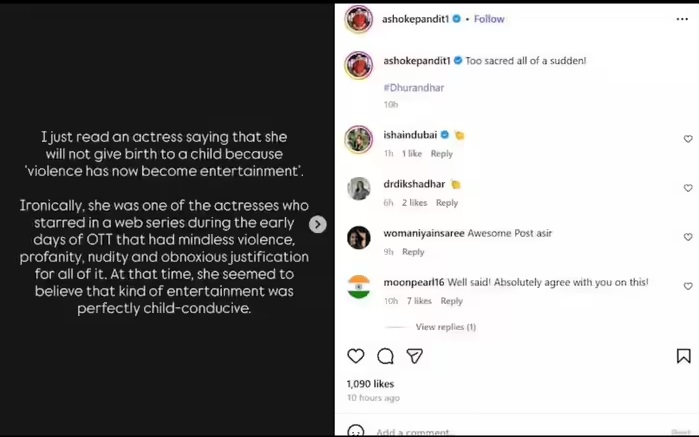Open comments with speech bubble icon
The width and height of the screenshot is (699, 437).
[385, 356]
